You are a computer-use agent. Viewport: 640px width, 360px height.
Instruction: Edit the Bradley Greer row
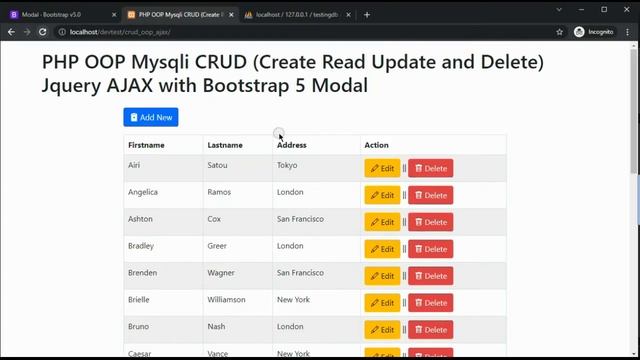[382, 249]
